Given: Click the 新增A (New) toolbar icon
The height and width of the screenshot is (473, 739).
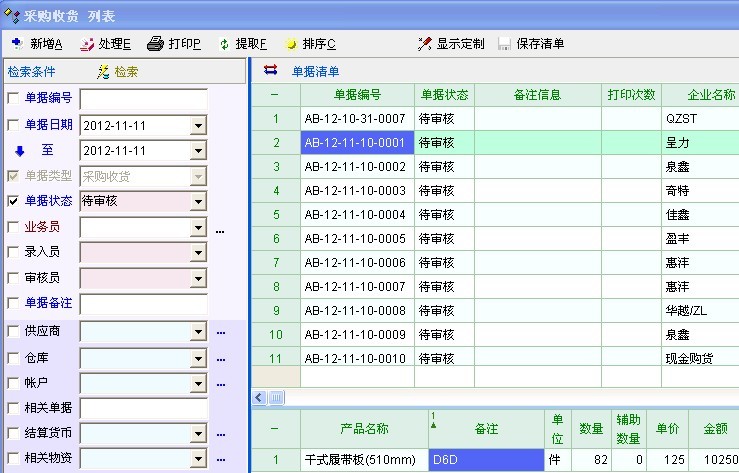Looking at the screenshot, I should click(16, 44).
